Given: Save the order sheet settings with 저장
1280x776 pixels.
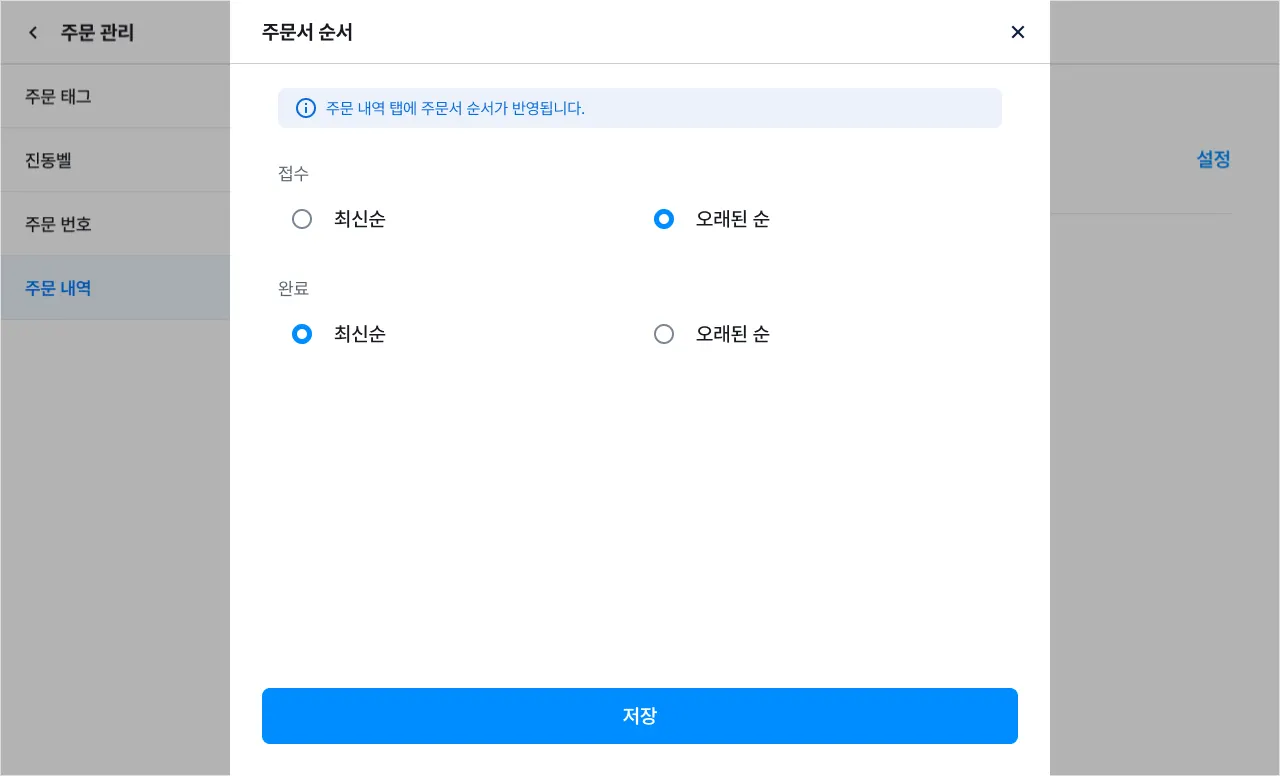Looking at the screenshot, I should pyautogui.click(x=640, y=716).
